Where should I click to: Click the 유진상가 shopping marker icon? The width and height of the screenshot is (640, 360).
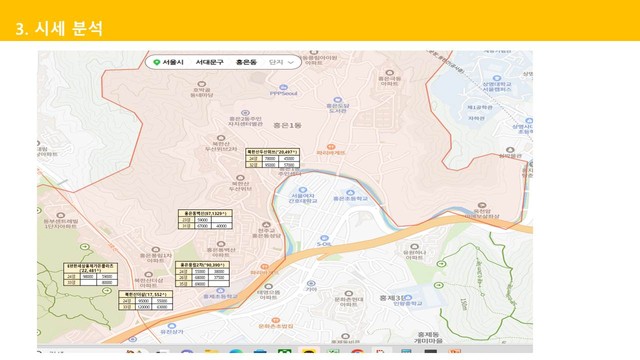172,326
